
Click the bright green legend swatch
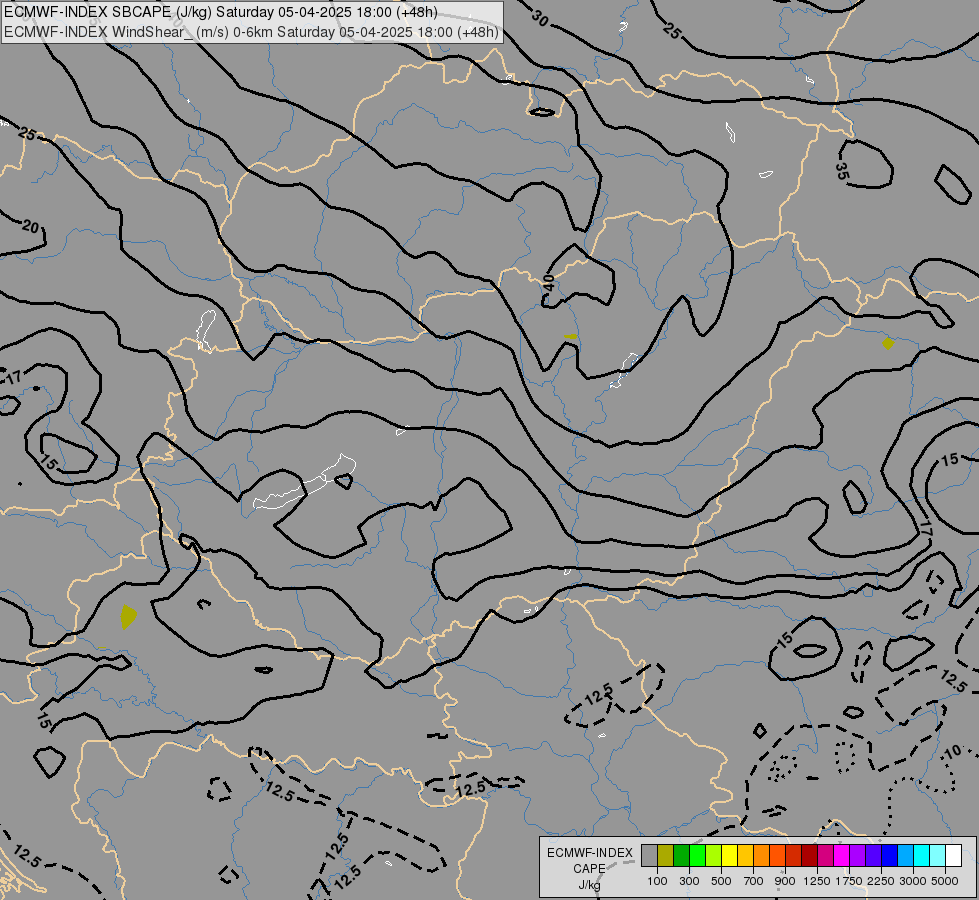tap(697, 856)
